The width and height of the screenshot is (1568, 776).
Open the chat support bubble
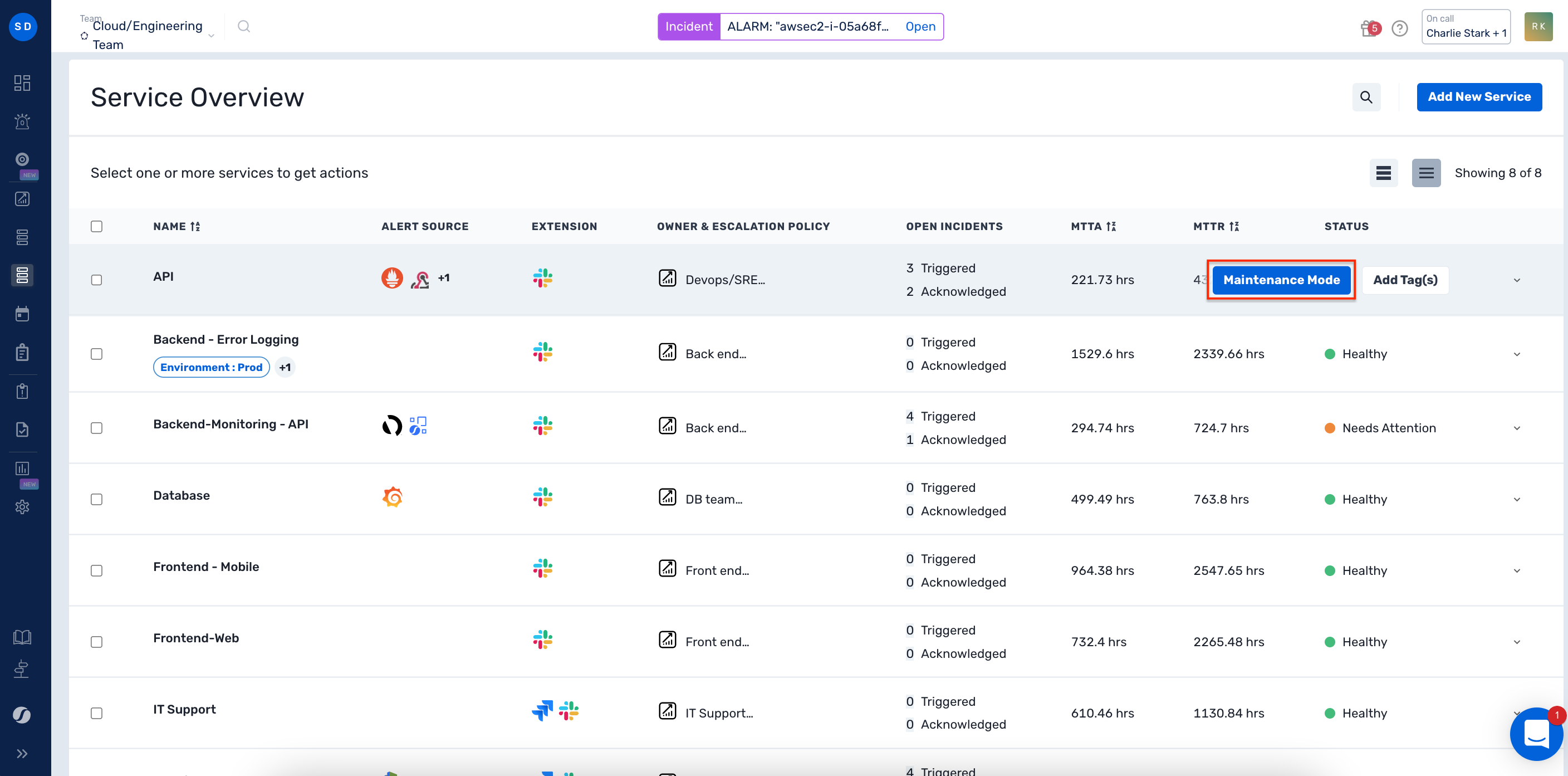(x=1536, y=733)
